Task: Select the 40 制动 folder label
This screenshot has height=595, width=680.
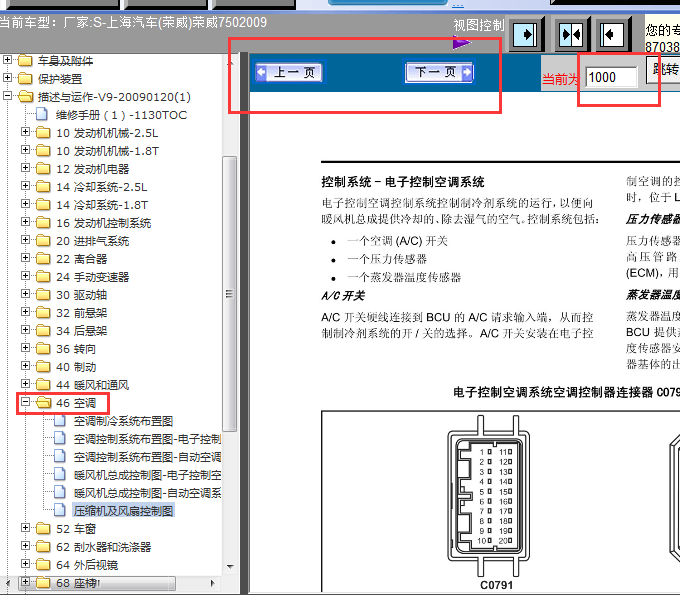Action: [76, 367]
